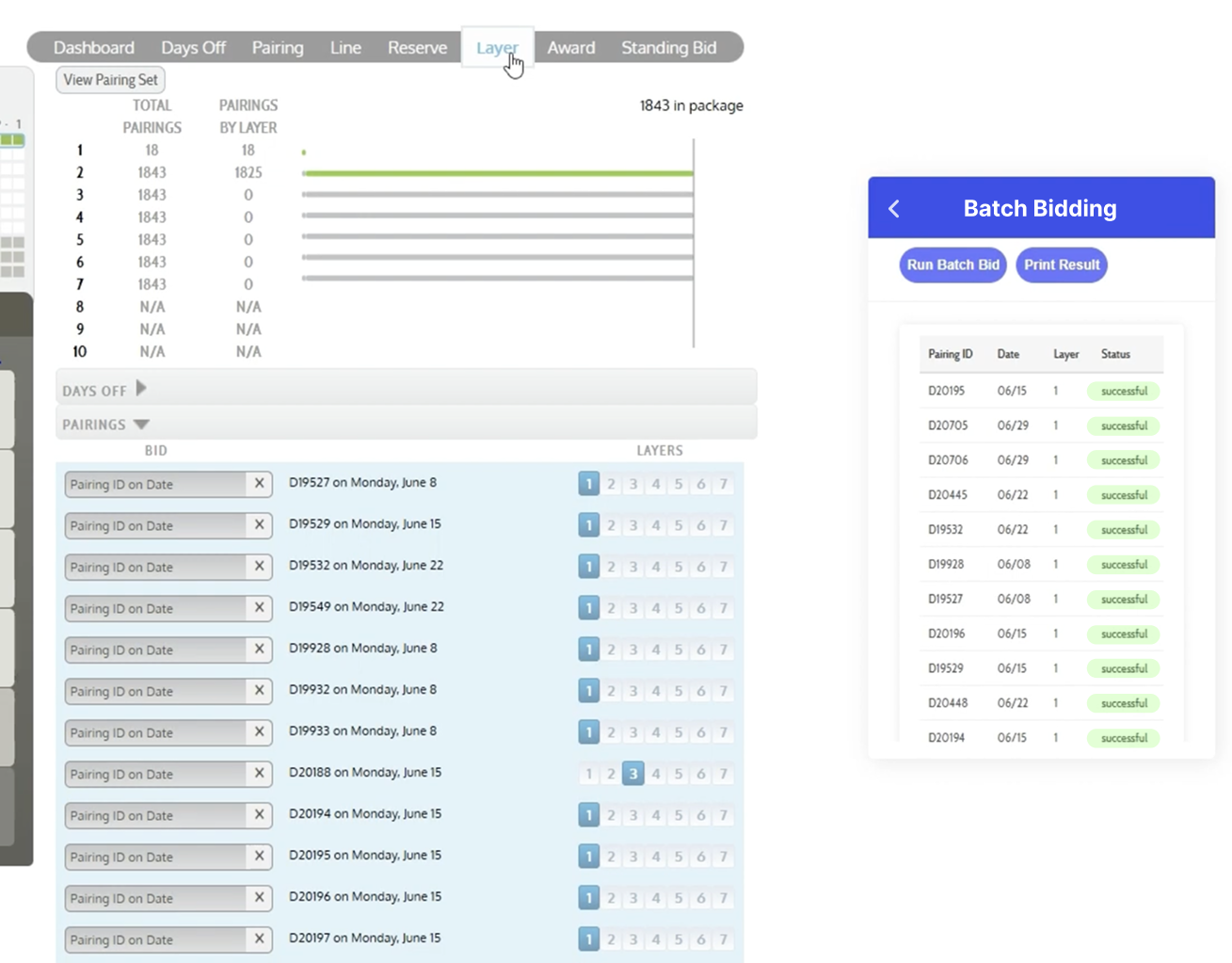This screenshot has height=963, width=1232.
Task: Set D20197 June 15 pairing to layer 2
Action: point(611,939)
